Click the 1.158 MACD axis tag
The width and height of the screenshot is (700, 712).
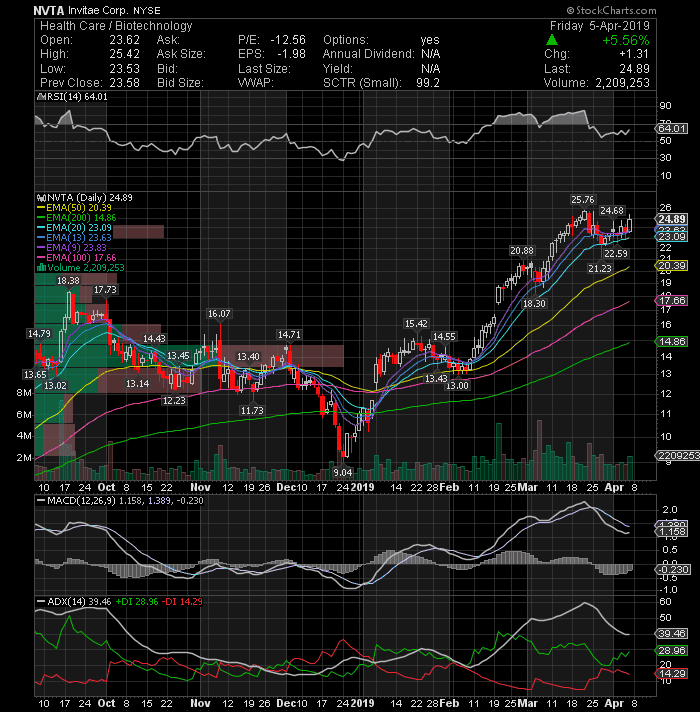coord(672,532)
